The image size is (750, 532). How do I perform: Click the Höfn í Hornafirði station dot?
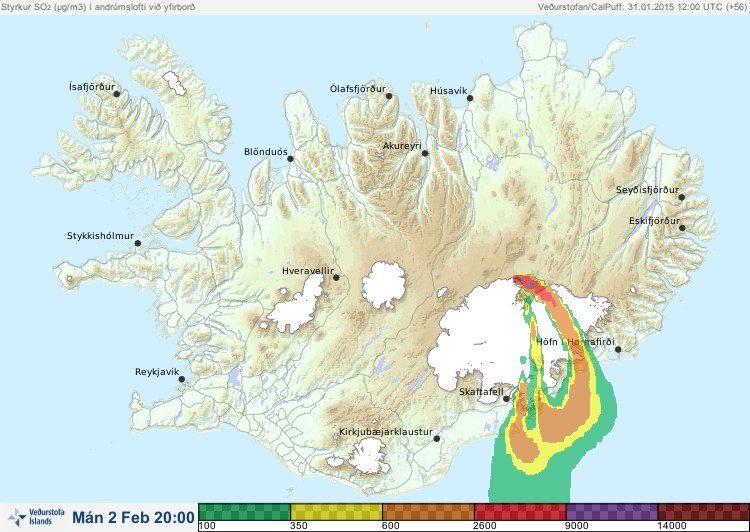click(x=618, y=349)
